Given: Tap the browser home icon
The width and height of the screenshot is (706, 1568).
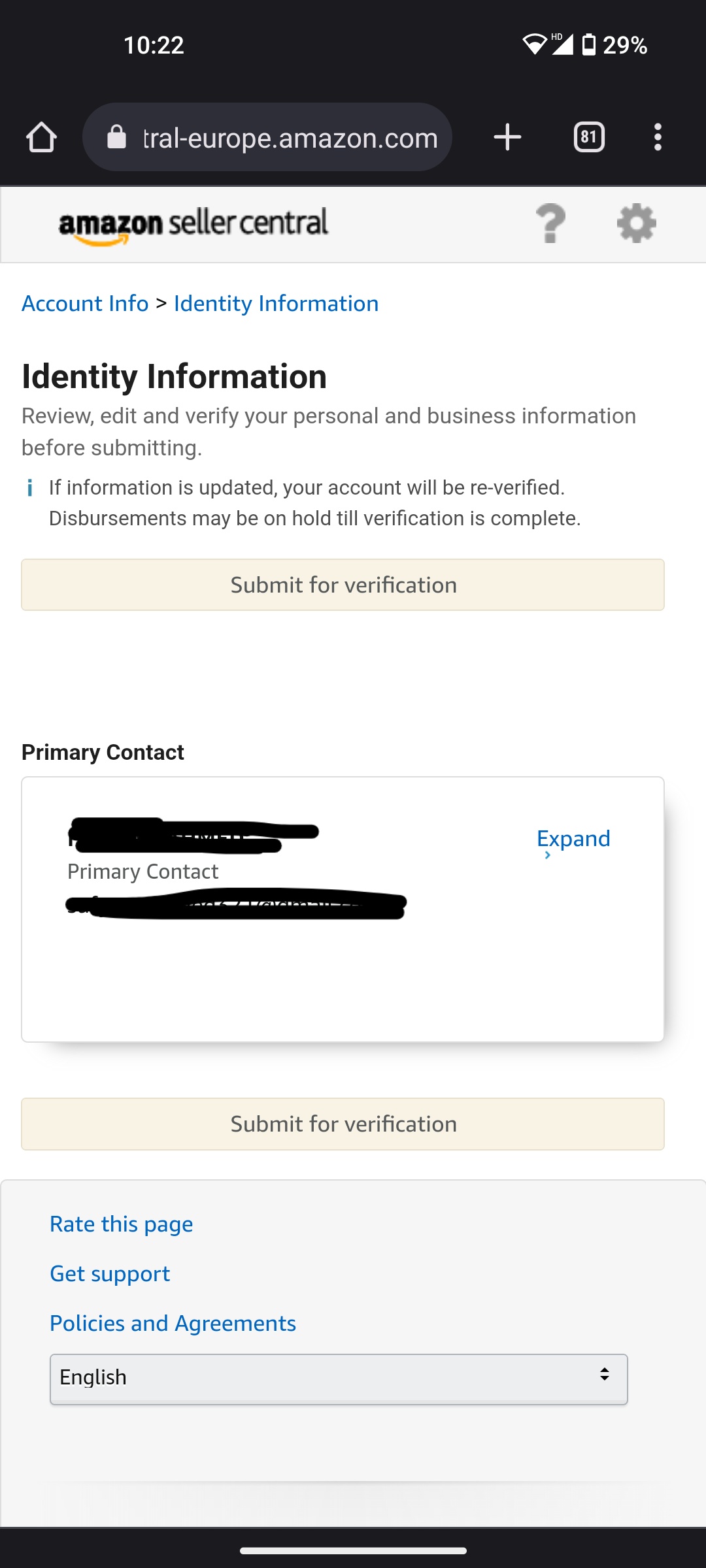Looking at the screenshot, I should (x=41, y=137).
